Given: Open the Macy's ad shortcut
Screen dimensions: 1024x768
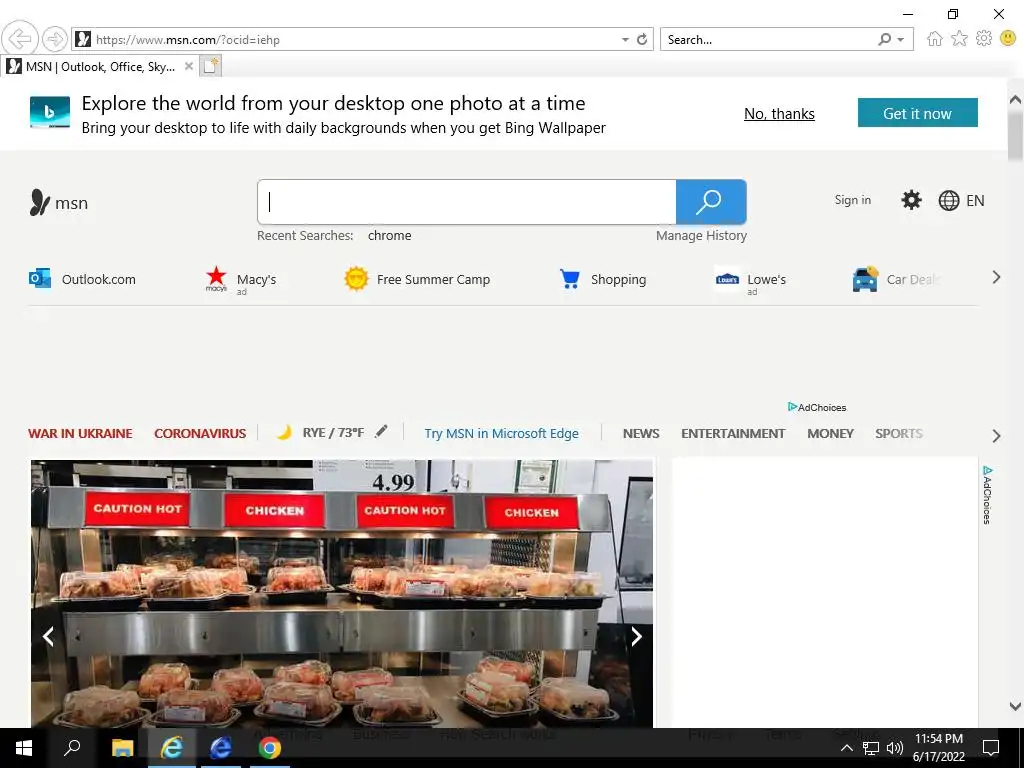Looking at the screenshot, I should point(241,280).
